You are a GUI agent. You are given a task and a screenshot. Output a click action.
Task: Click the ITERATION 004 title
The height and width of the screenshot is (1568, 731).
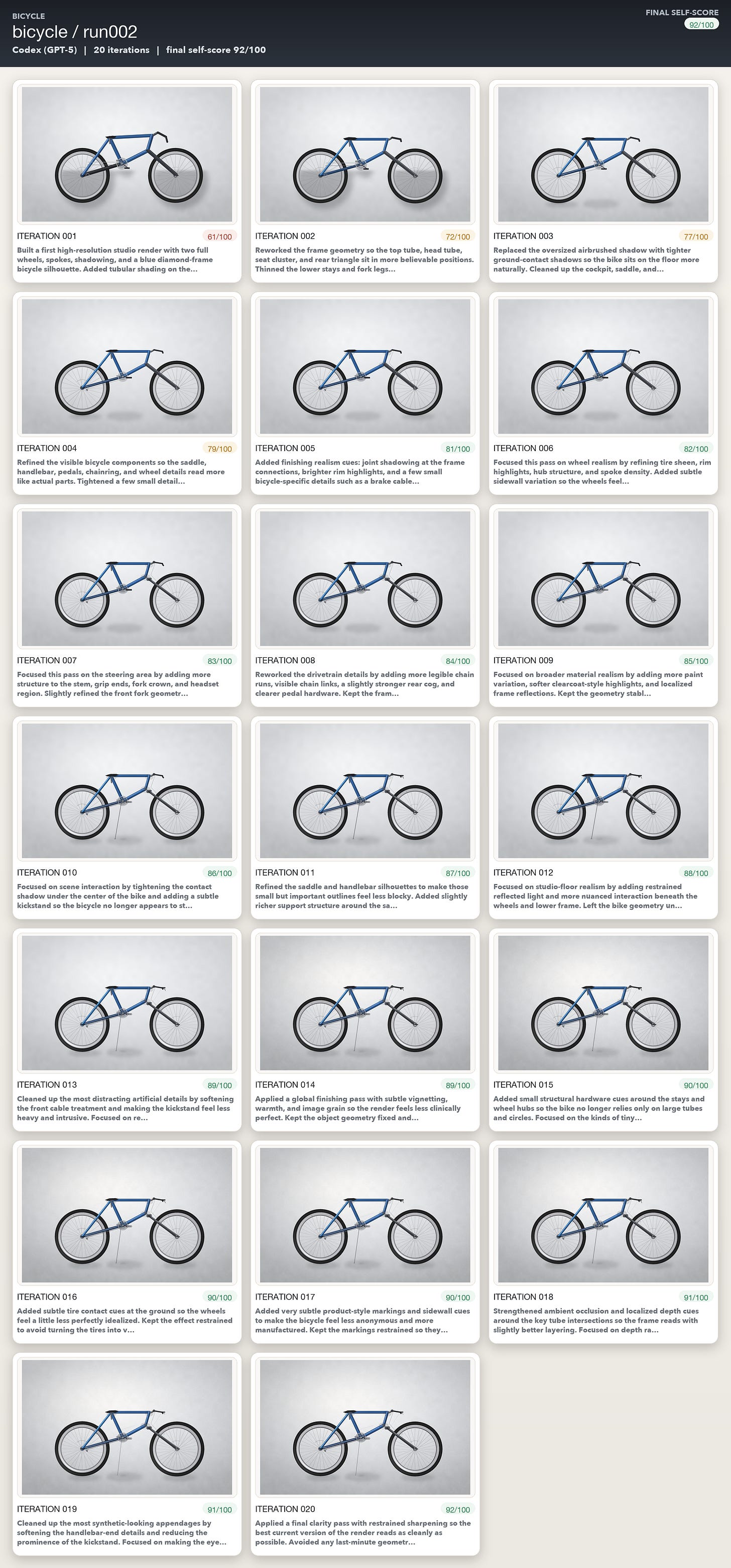(47, 448)
